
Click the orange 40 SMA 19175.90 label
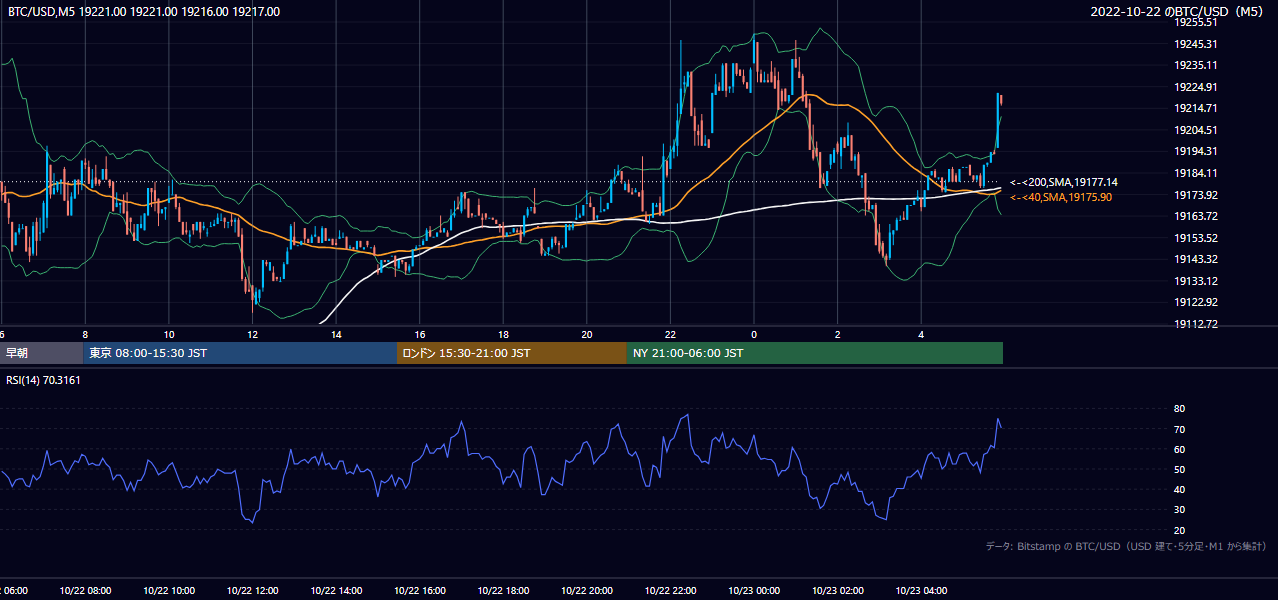pos(1061,198)
